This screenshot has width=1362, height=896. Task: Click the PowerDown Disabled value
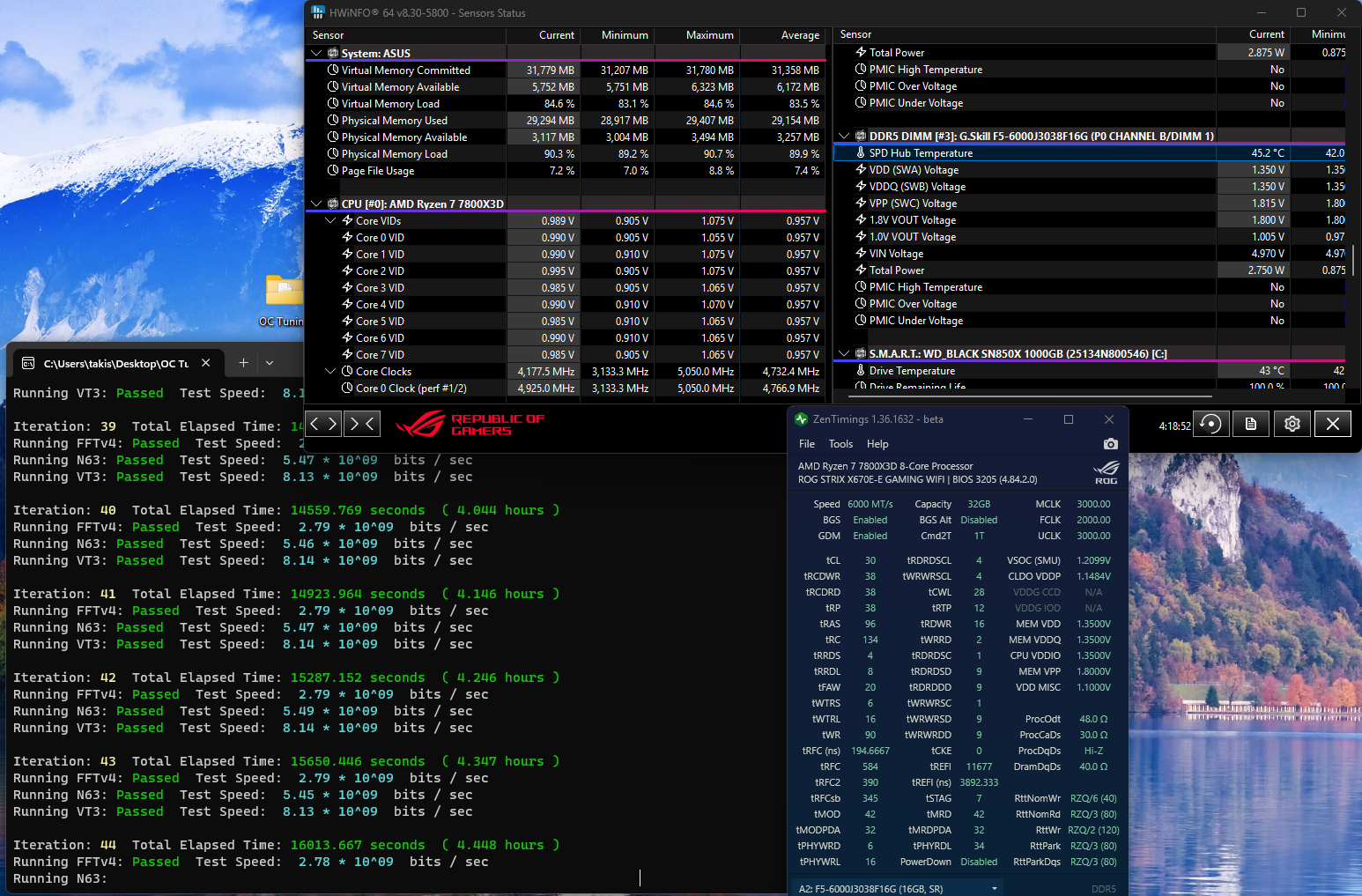coord(979,862)
